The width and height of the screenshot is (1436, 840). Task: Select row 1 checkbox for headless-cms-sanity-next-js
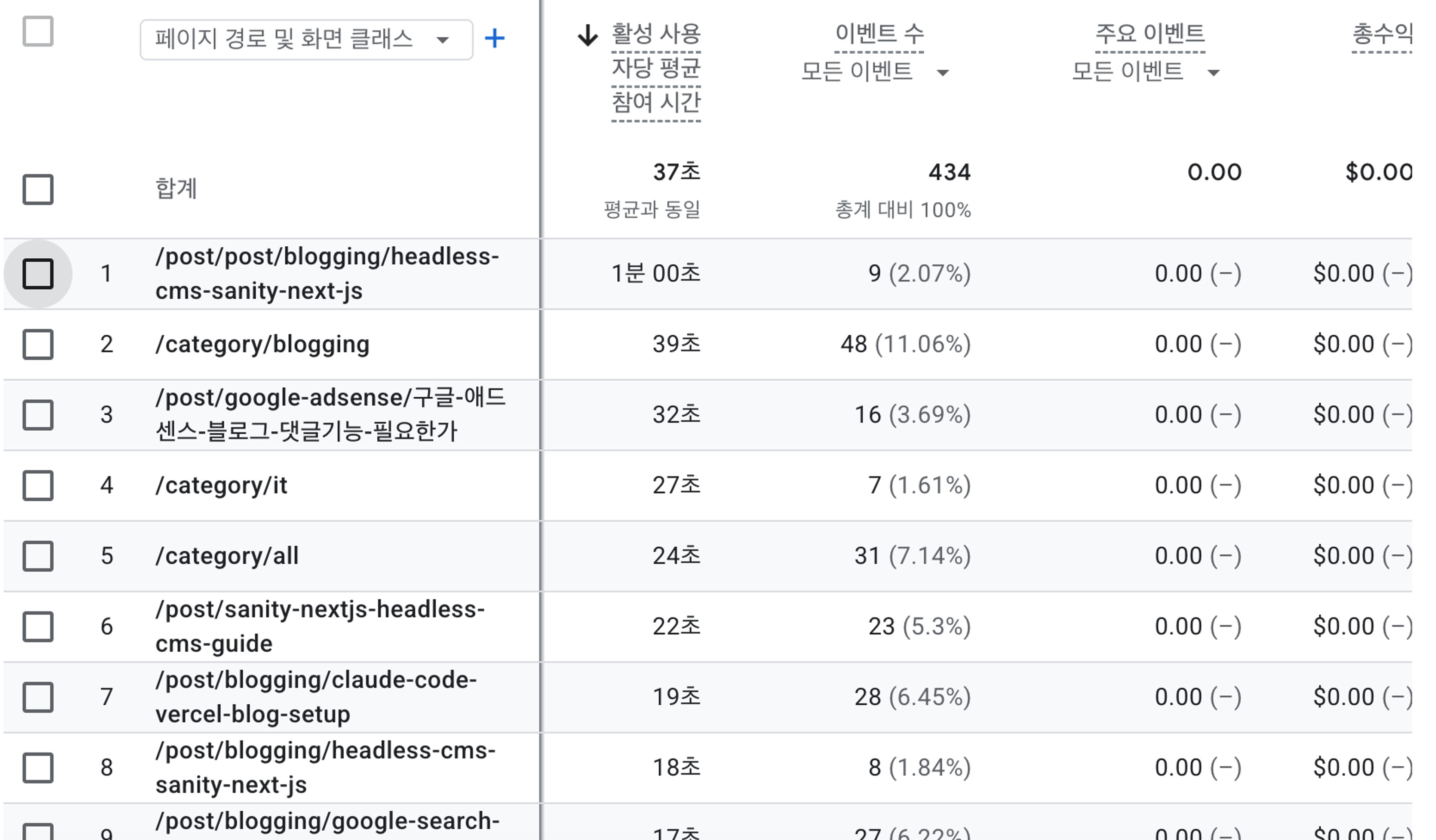(38, 274)
